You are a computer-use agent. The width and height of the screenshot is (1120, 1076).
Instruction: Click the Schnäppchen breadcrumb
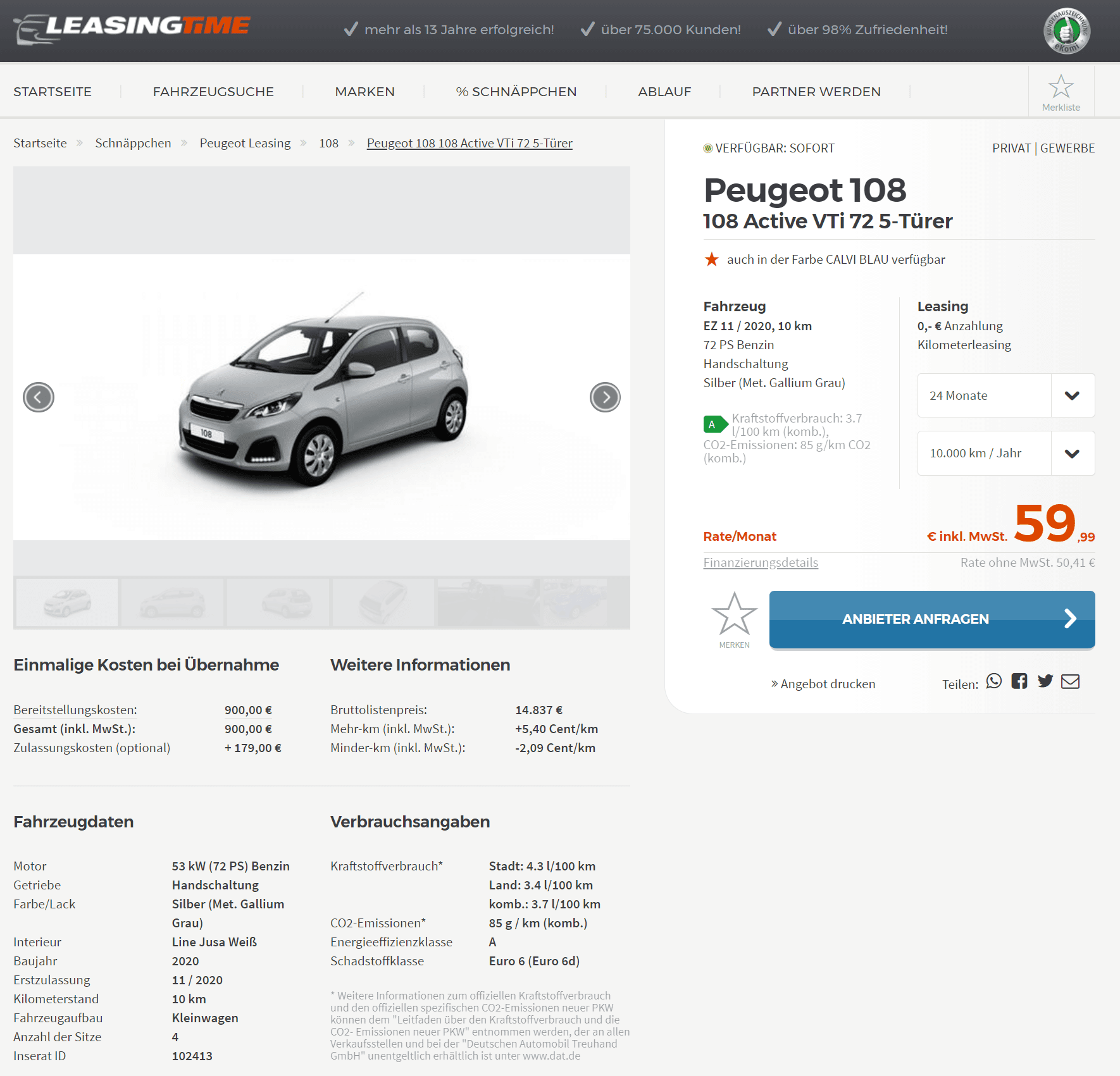click(133, 143)
